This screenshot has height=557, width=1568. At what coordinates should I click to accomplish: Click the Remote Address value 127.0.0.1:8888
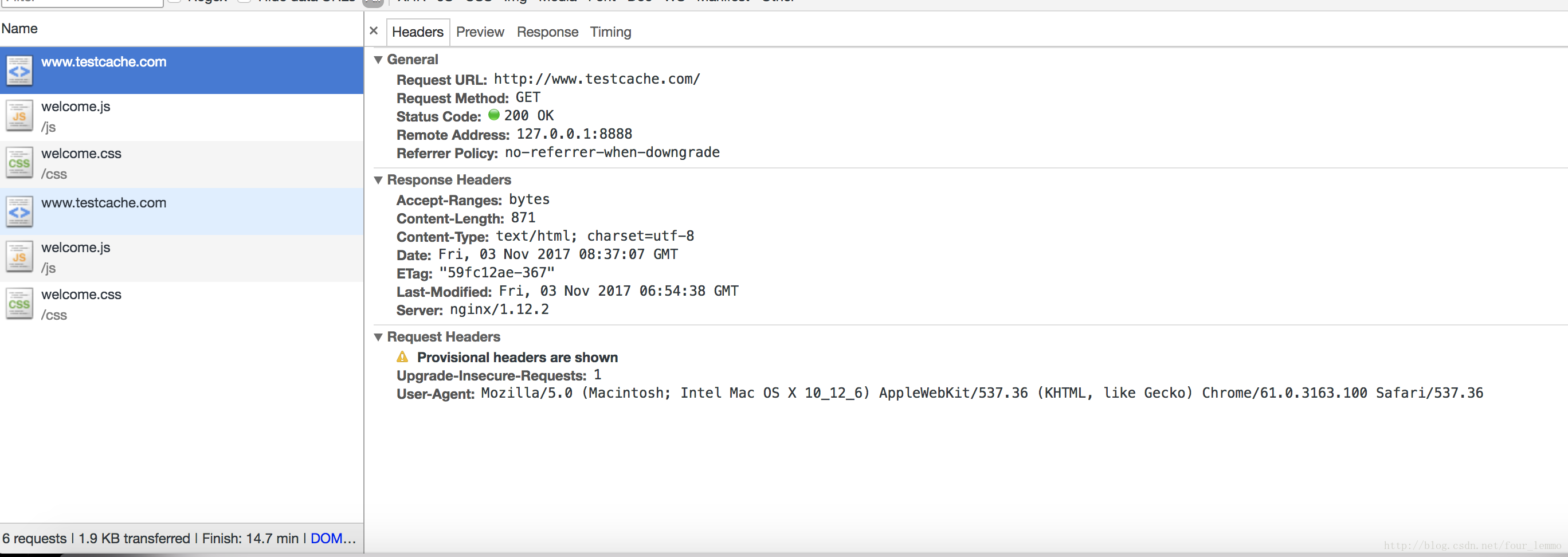(x=574, y=134)
